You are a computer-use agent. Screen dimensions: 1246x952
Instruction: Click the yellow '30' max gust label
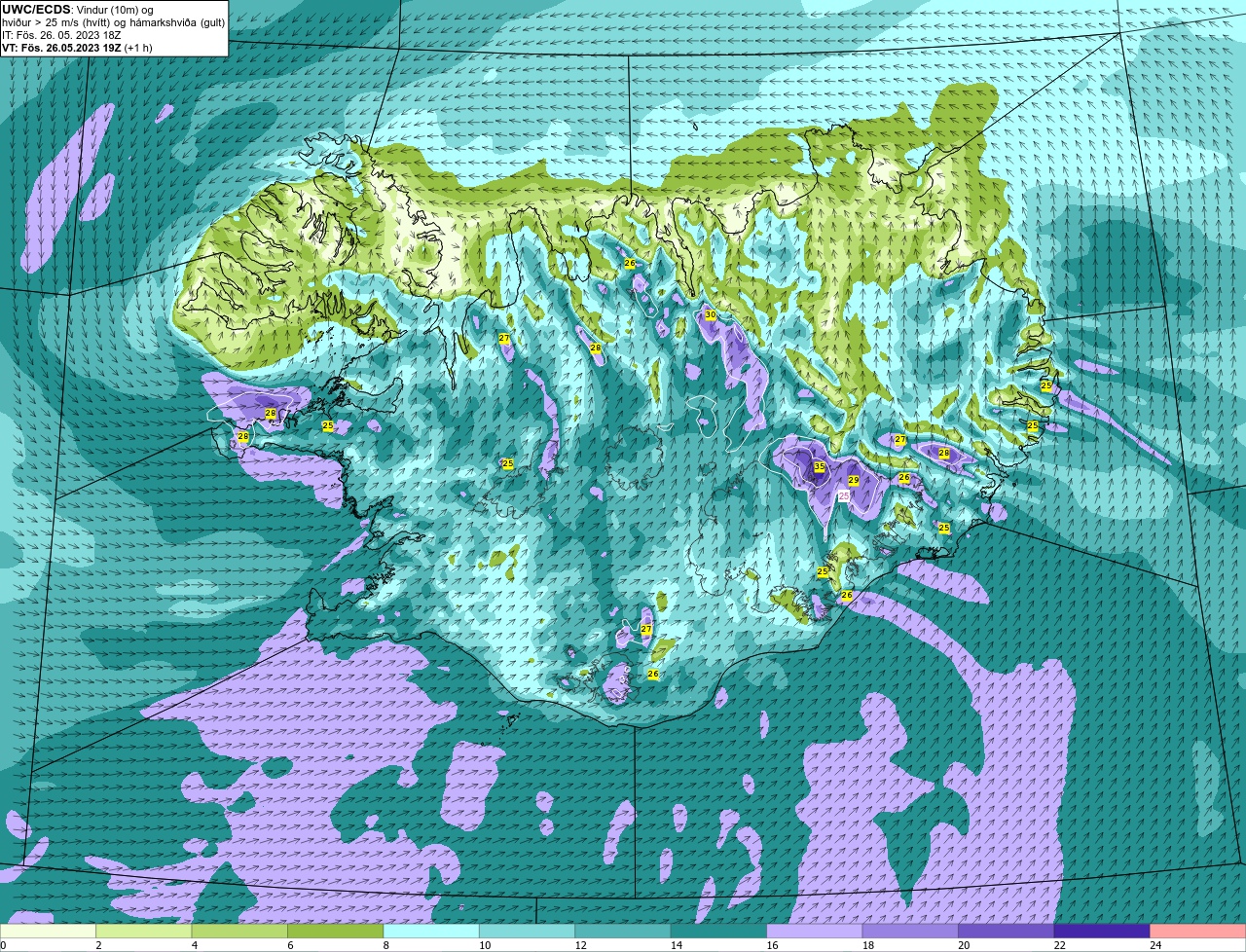(711, 315)
